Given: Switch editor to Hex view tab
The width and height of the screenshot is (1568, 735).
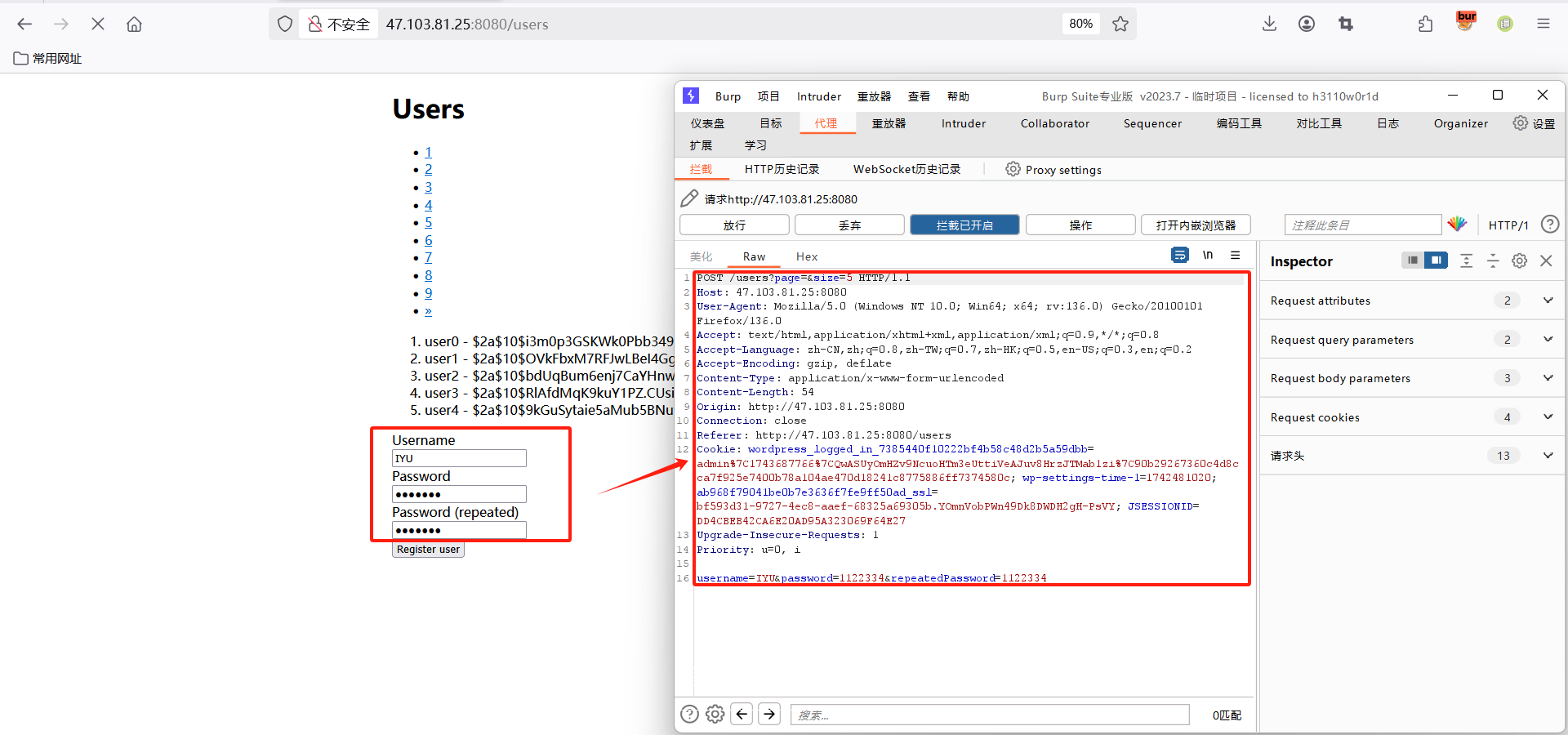Looking at the screenshot, I should pos(807,256).
